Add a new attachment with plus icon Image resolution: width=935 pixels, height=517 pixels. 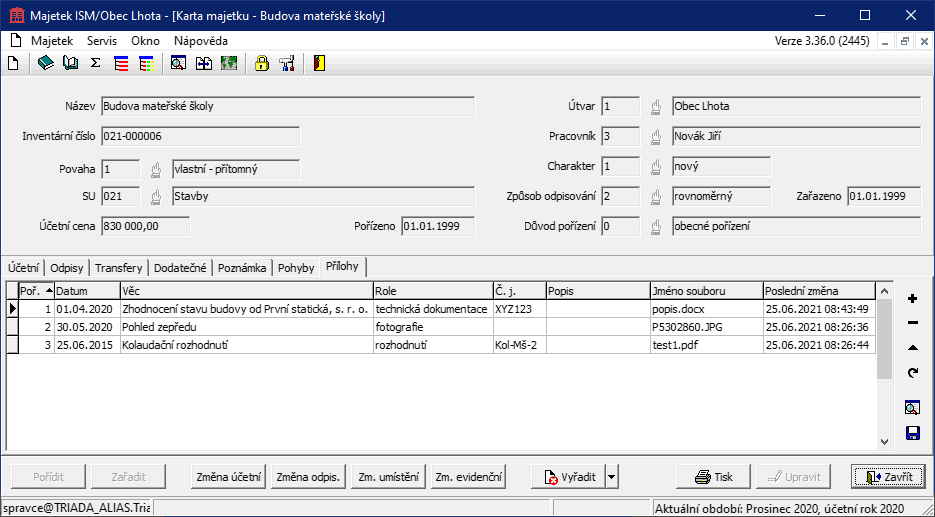point(912,299)
